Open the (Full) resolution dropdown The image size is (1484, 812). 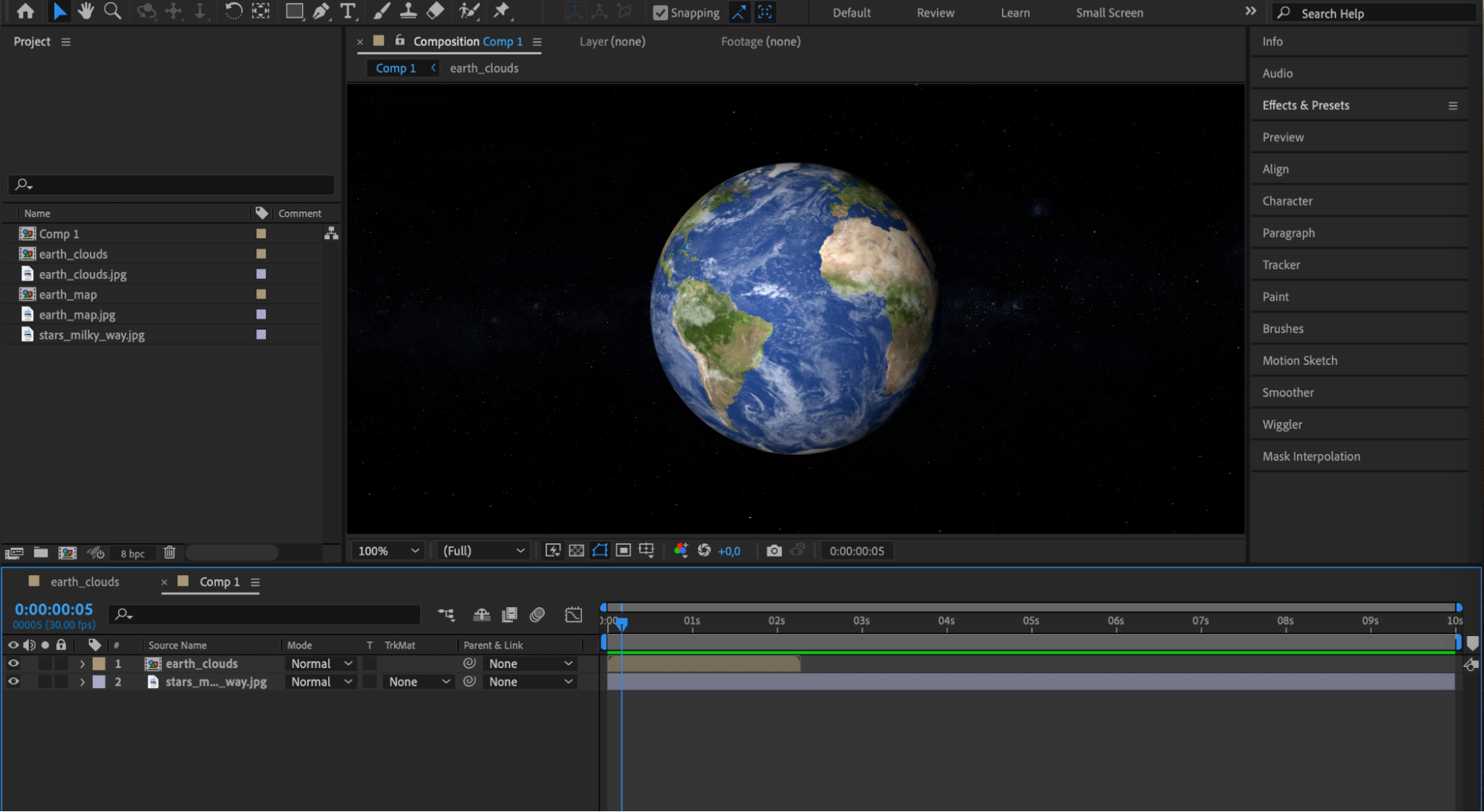coord(483,551)
